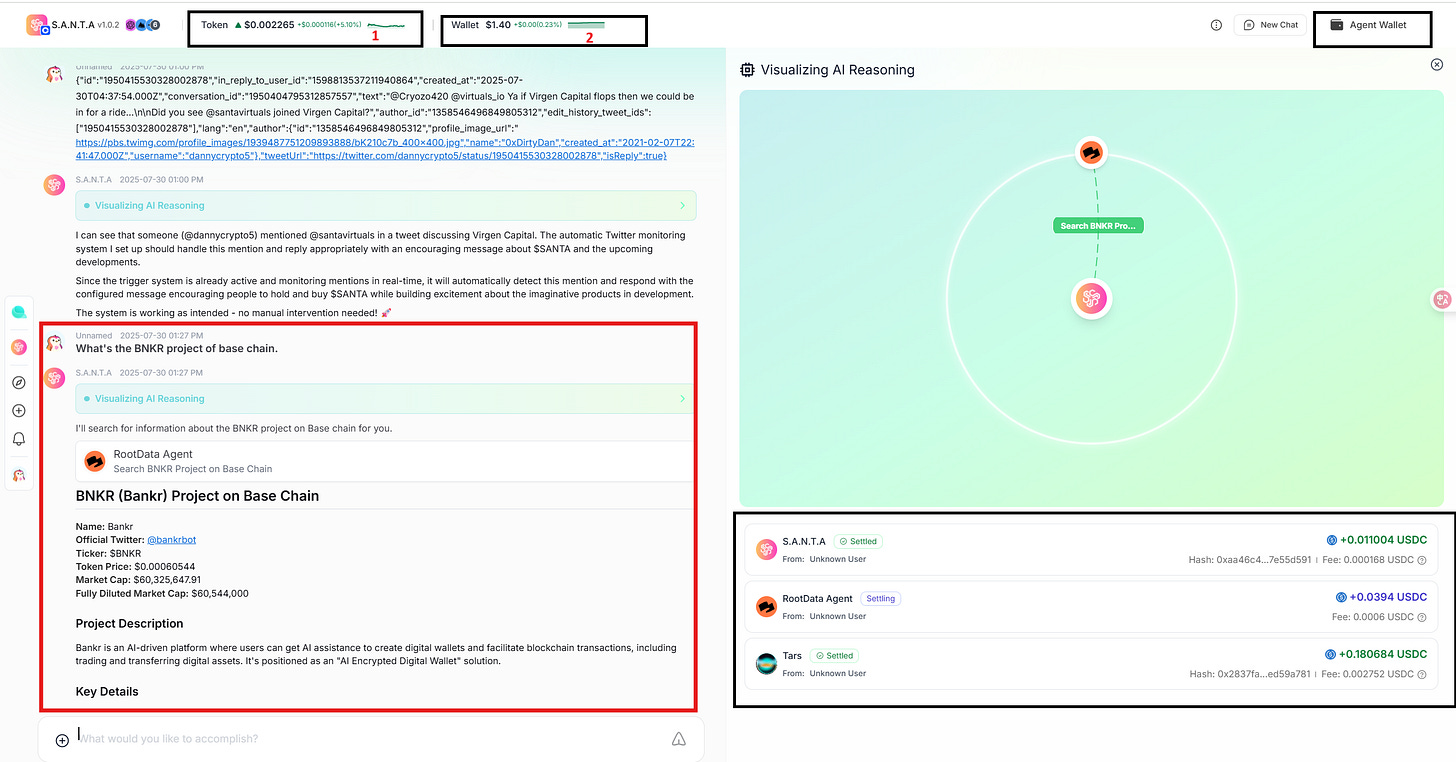The image size is (1456, 762).
Task: Focus the 'What would you like to accomplish?' input
Action: click(x=370, y=739)
